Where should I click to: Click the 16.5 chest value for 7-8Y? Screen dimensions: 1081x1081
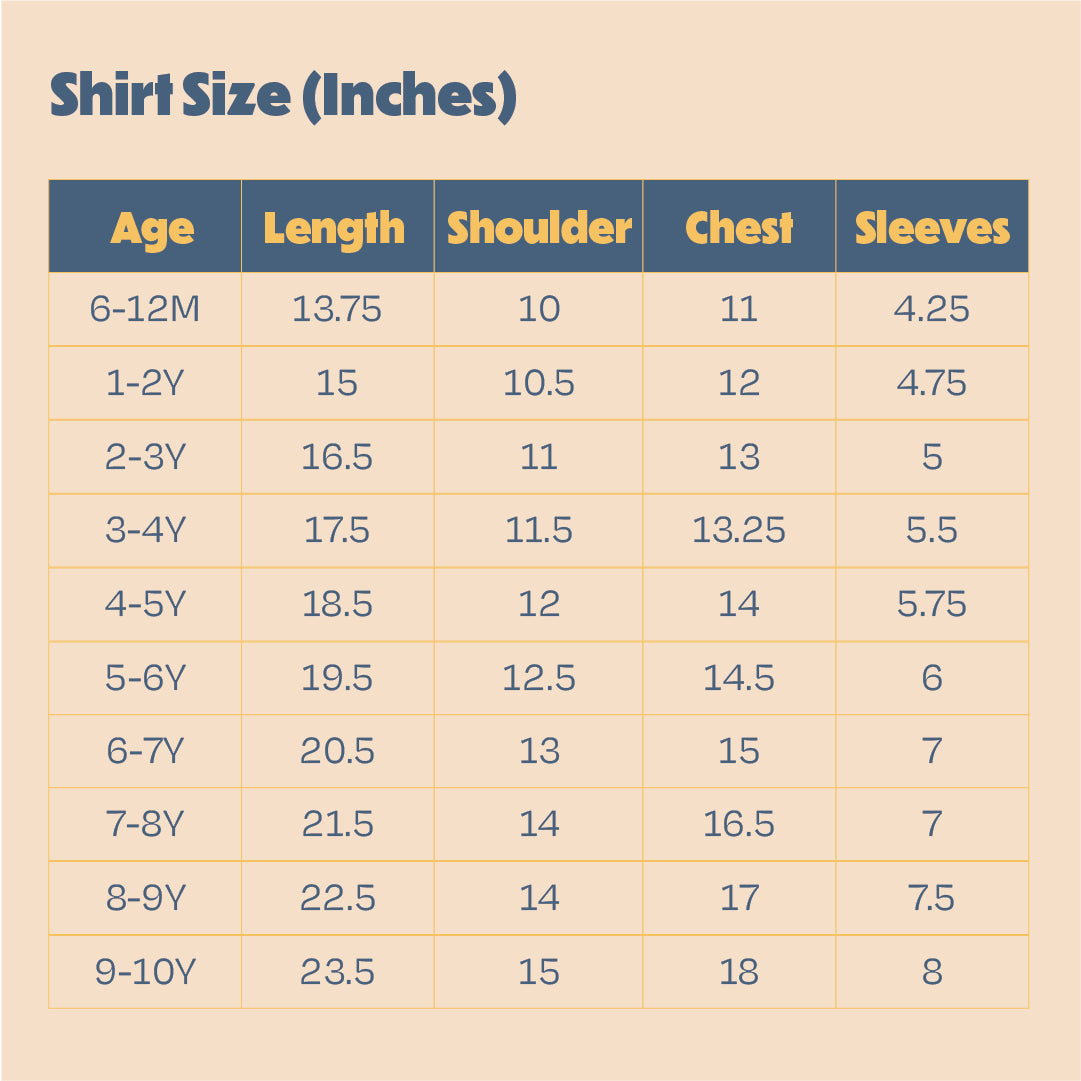click(739, 824)
